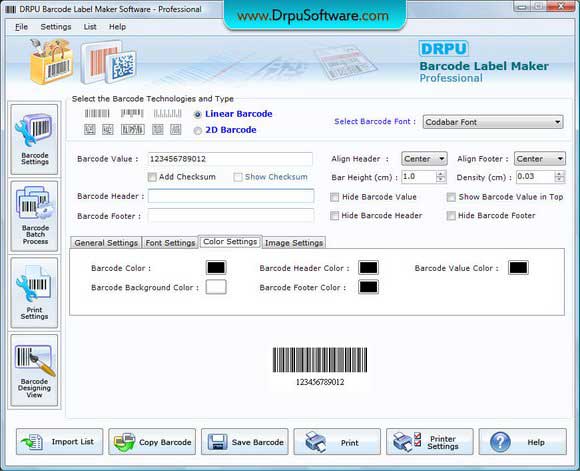
Task: Open Barcode Settings from the sidebar
Action: pyautogui.click(x=34, y=139)
